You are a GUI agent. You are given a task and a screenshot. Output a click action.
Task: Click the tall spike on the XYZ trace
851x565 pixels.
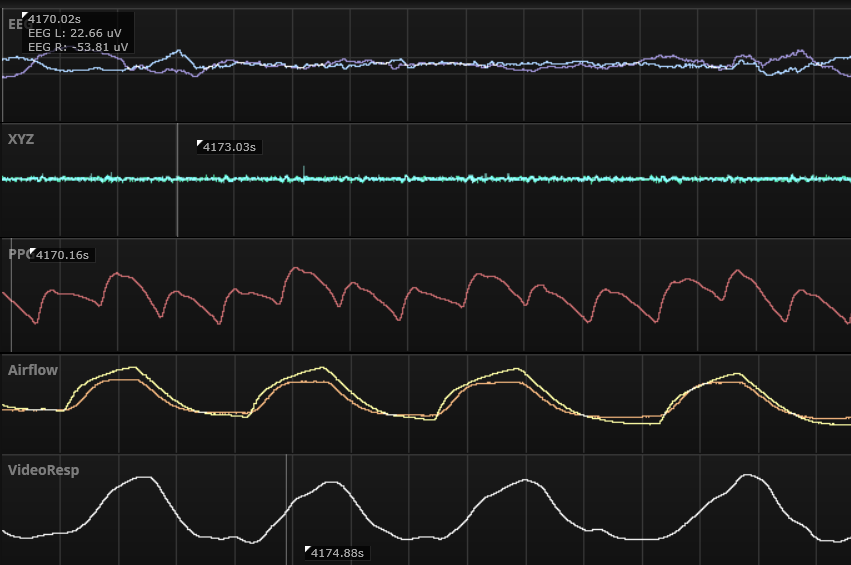pyautogui.click(x=304, y=170)
